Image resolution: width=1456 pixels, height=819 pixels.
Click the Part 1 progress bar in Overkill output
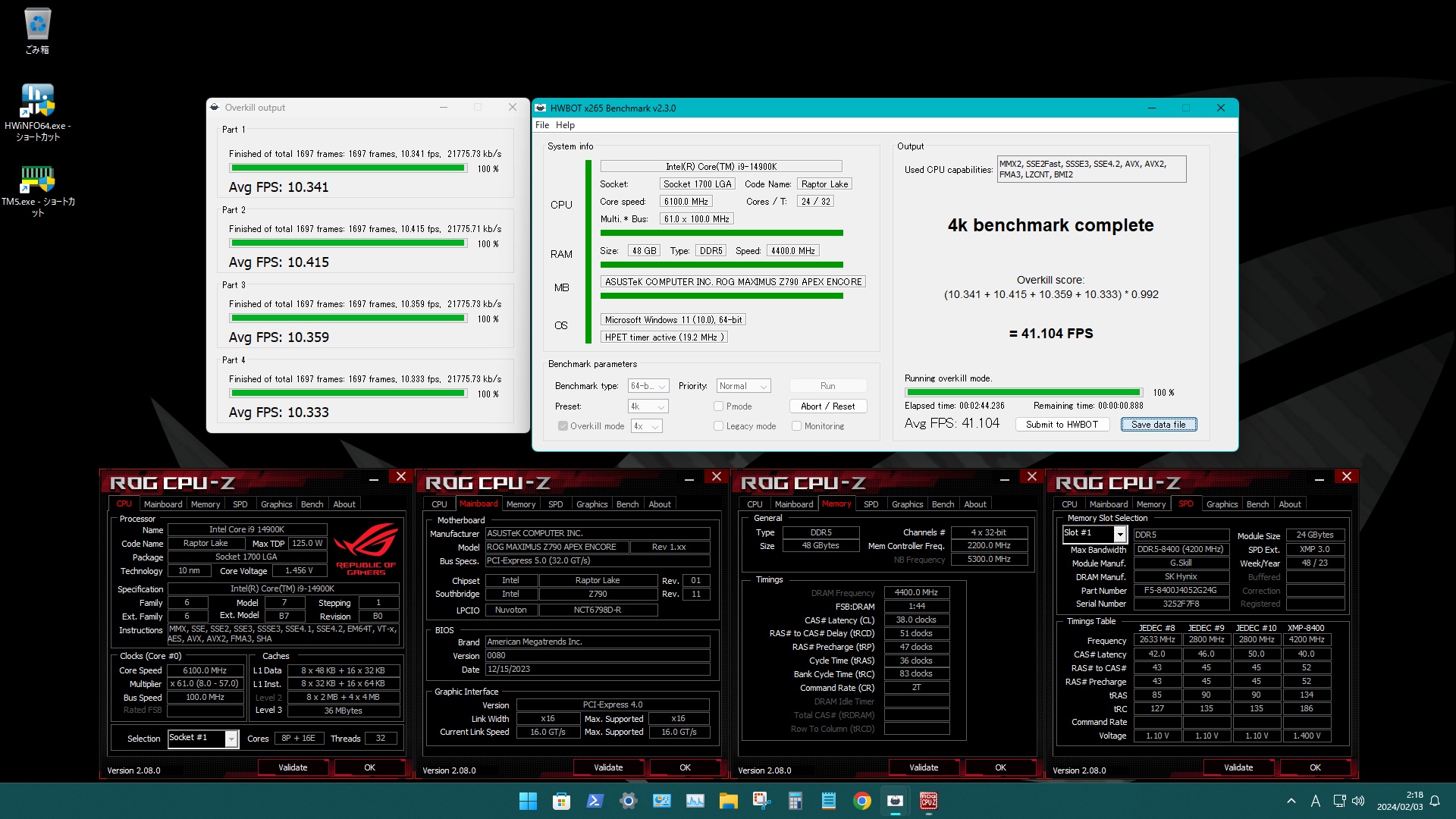(x=348, y=168)
